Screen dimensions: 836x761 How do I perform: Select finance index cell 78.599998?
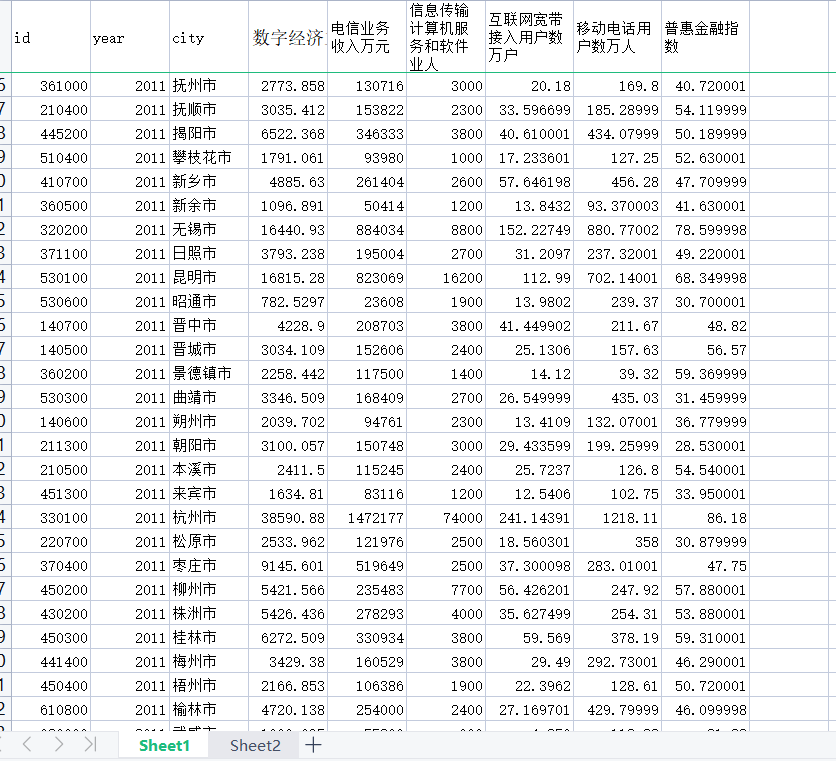pos(705,229)
